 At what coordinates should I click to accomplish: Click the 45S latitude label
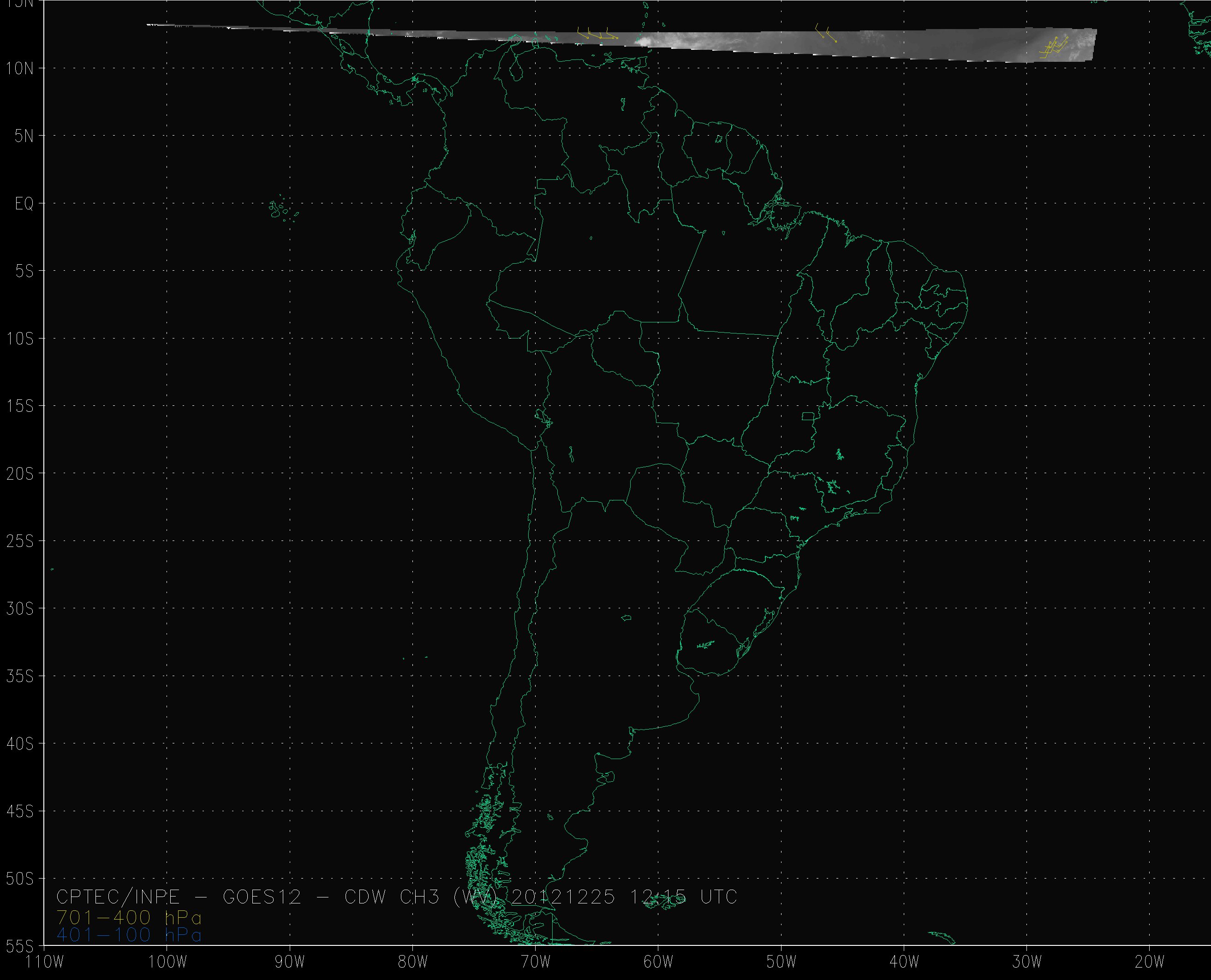point(20,811)
